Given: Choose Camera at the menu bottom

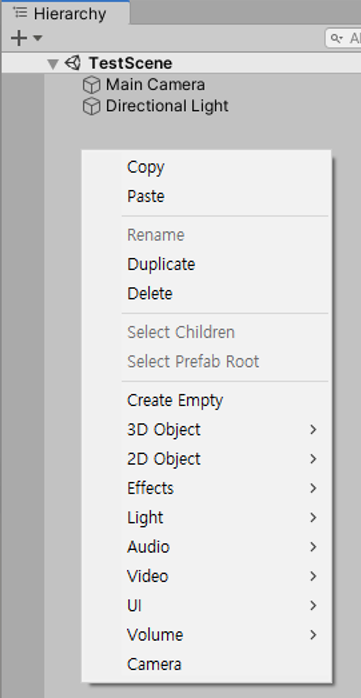Looking at the screenshot, I should pos(154,665).
